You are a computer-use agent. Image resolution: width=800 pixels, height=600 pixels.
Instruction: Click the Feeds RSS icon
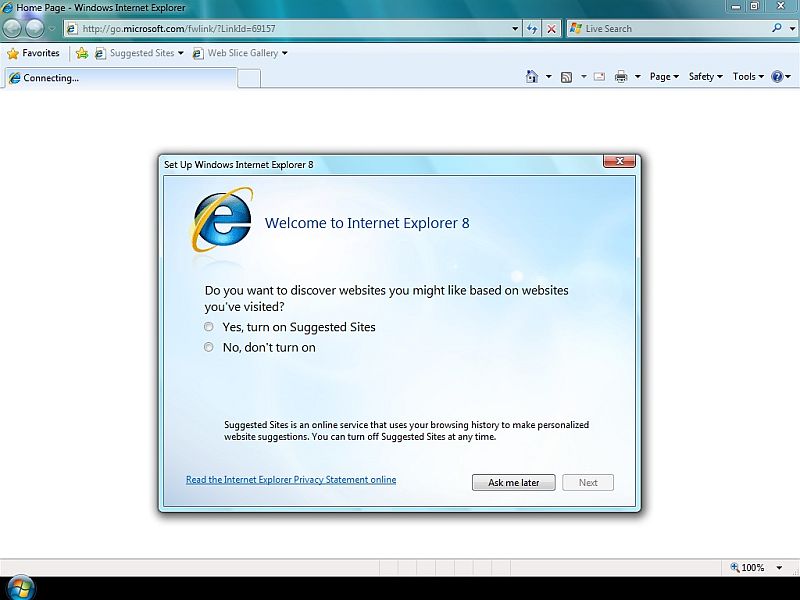coord(566,77)
